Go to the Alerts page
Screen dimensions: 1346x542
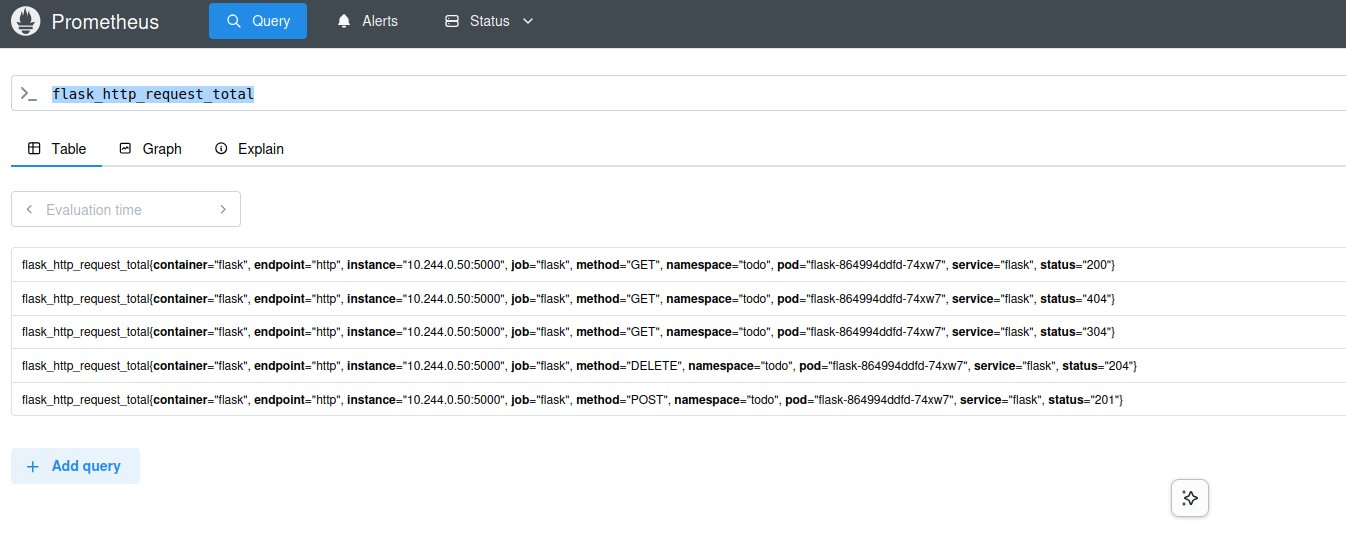[x=367, y=21]
